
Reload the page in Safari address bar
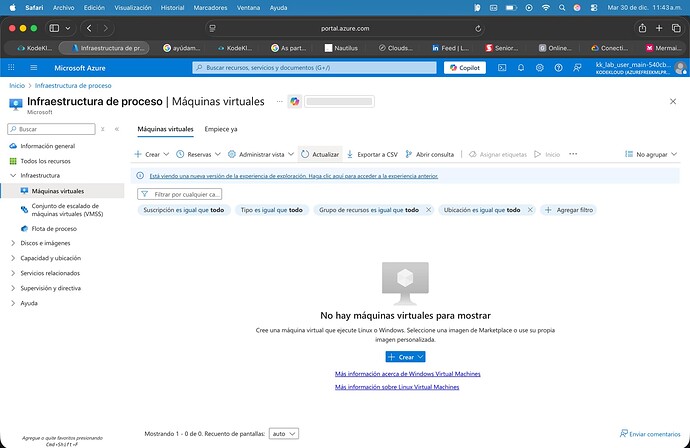click(x=478, y=29)
